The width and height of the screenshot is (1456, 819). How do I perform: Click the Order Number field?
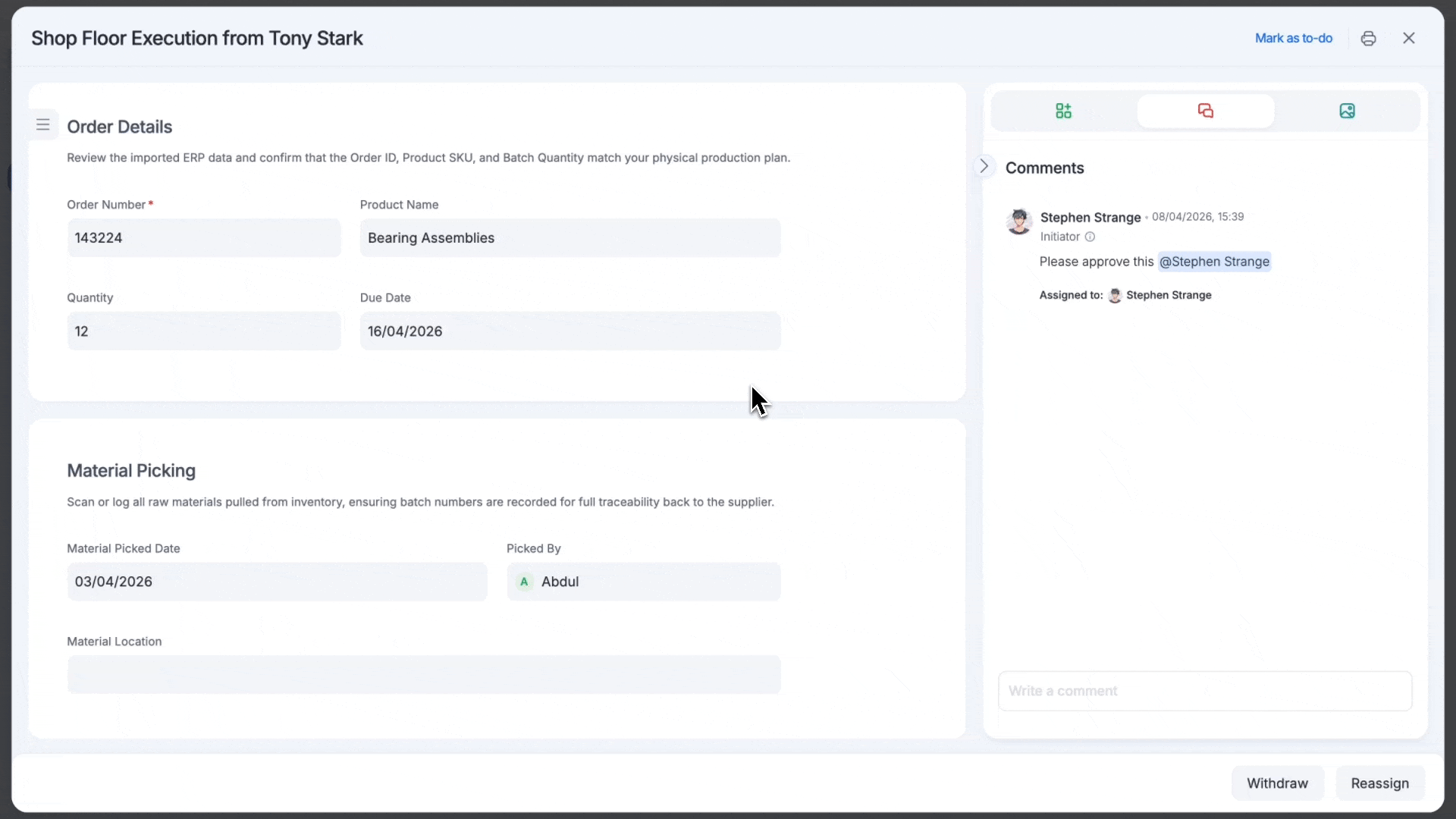point(203,238)
